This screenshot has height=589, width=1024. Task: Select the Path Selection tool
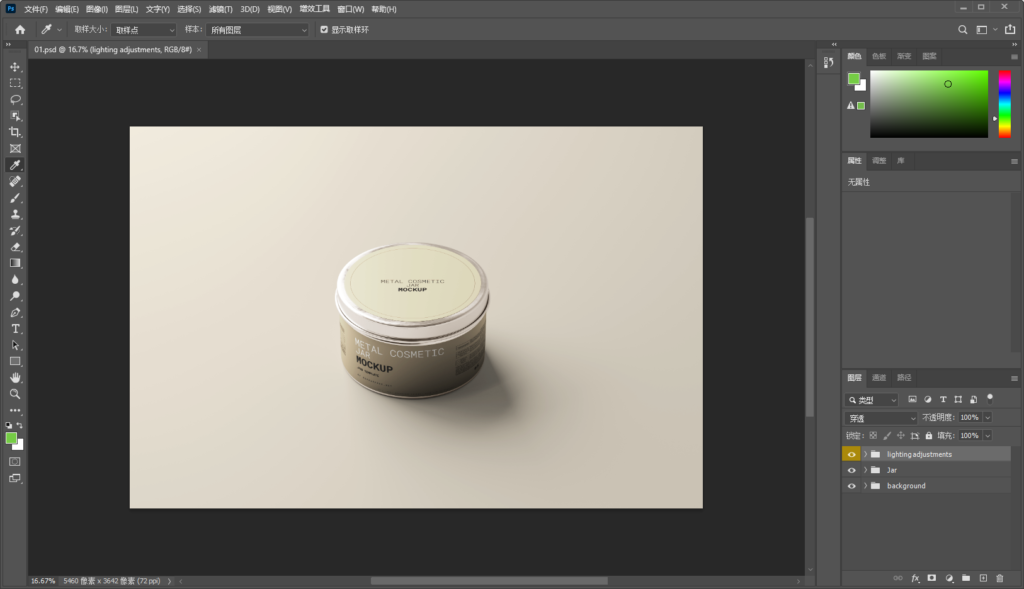pyautogui.click(x=15, y=345)
